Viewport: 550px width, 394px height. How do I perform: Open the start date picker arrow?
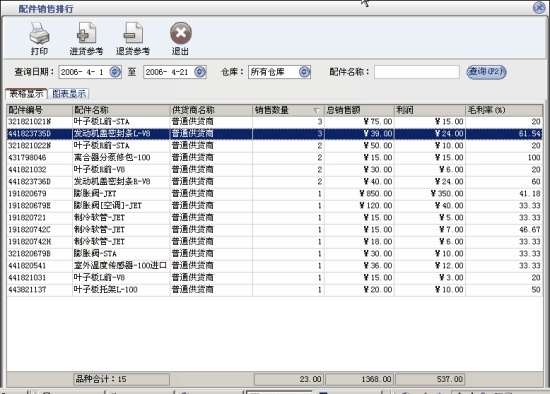coord(115,72)
